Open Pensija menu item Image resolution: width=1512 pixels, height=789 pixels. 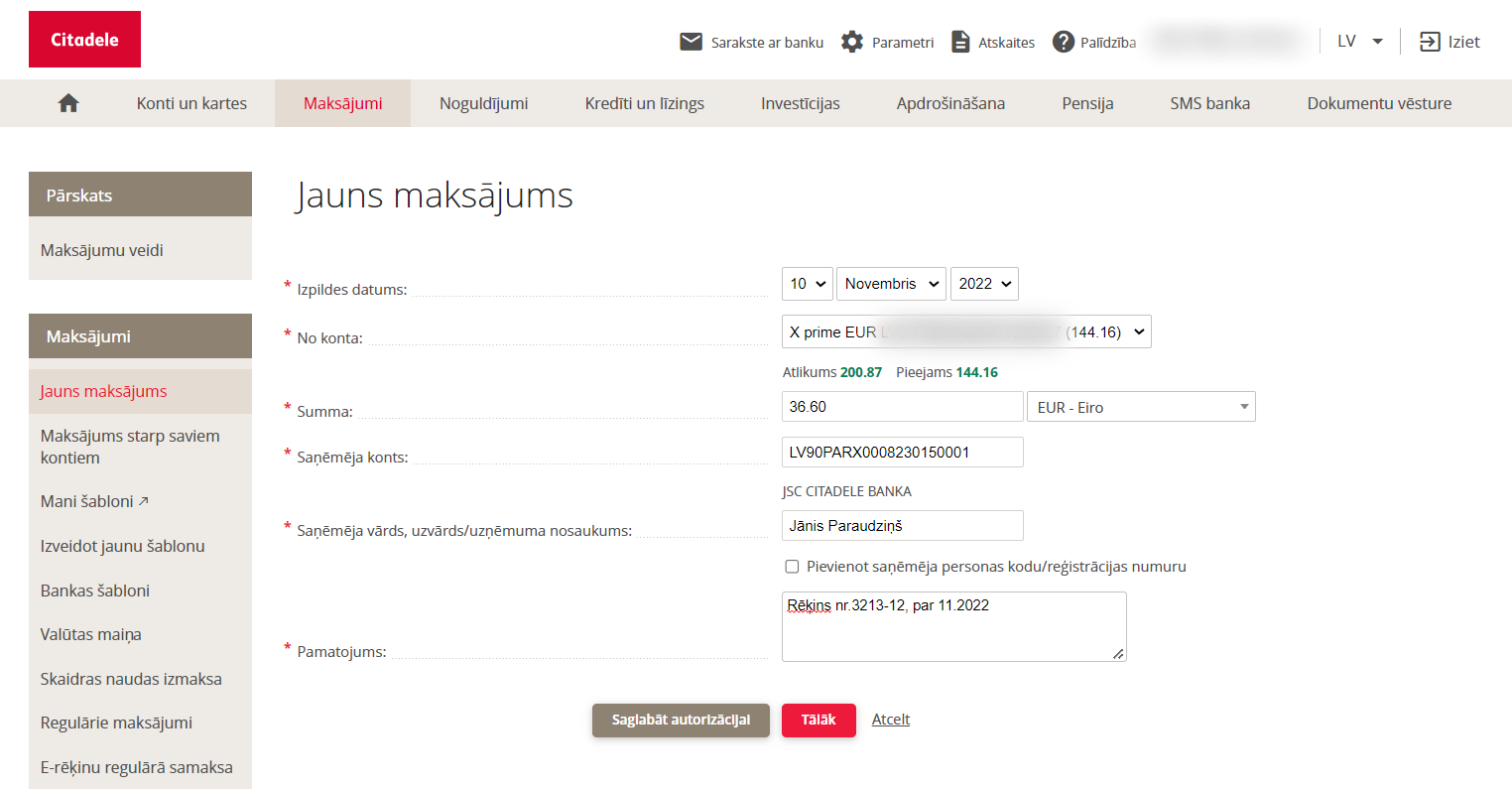tap(1087, 103)
